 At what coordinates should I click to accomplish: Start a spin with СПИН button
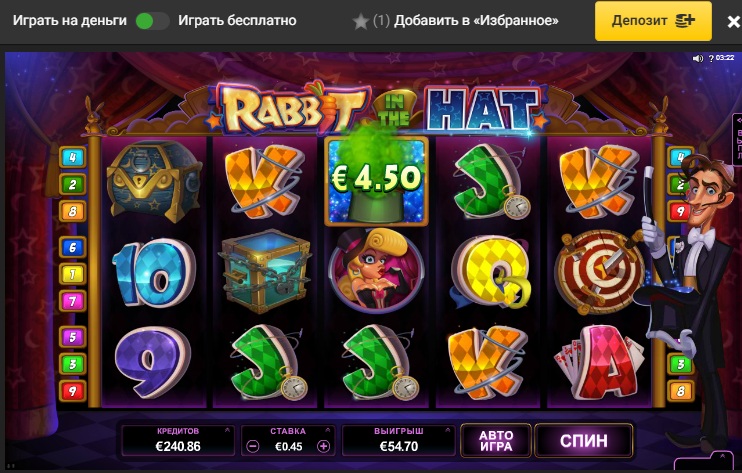point(584,441)
